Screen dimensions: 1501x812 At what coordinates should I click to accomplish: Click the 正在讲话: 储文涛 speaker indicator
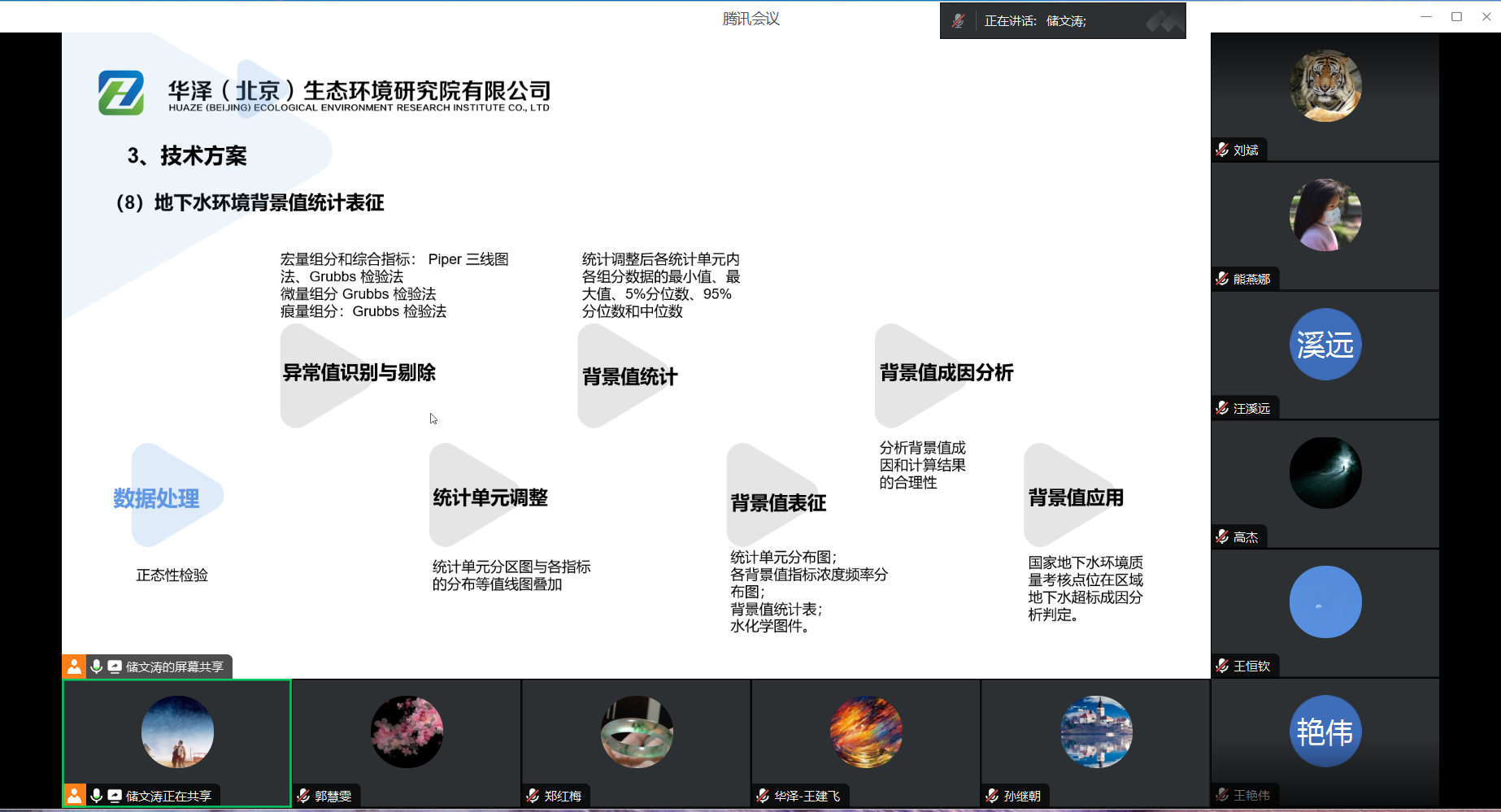point(1035,21)
